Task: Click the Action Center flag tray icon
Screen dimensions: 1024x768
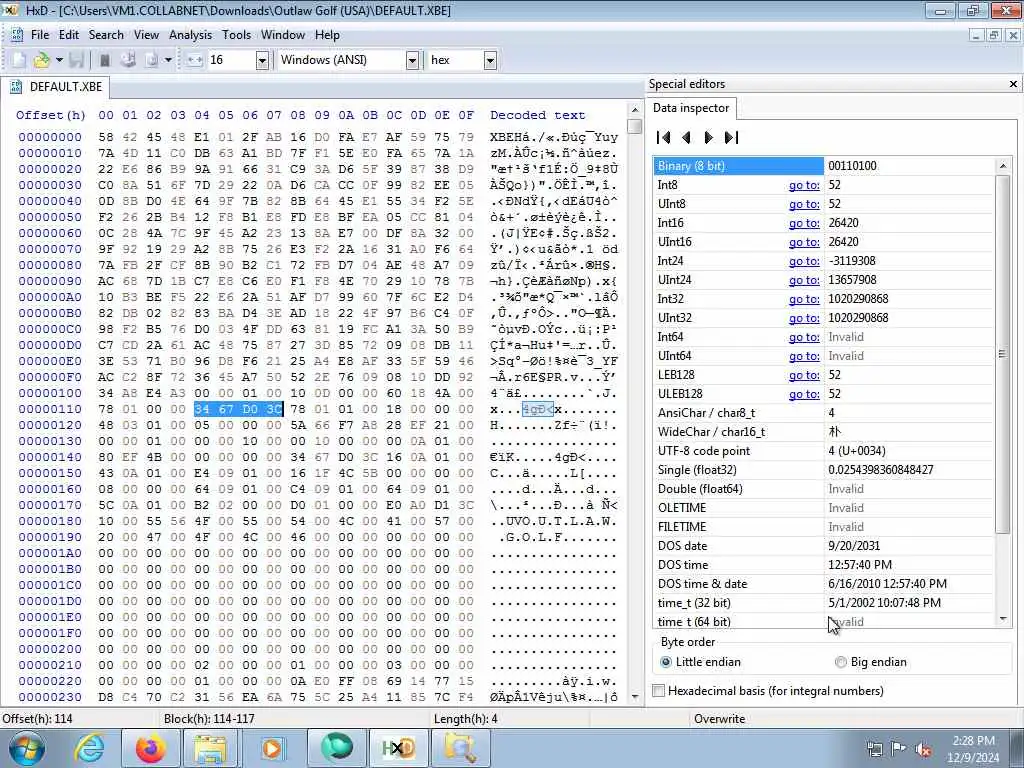Action: point(899,749)
